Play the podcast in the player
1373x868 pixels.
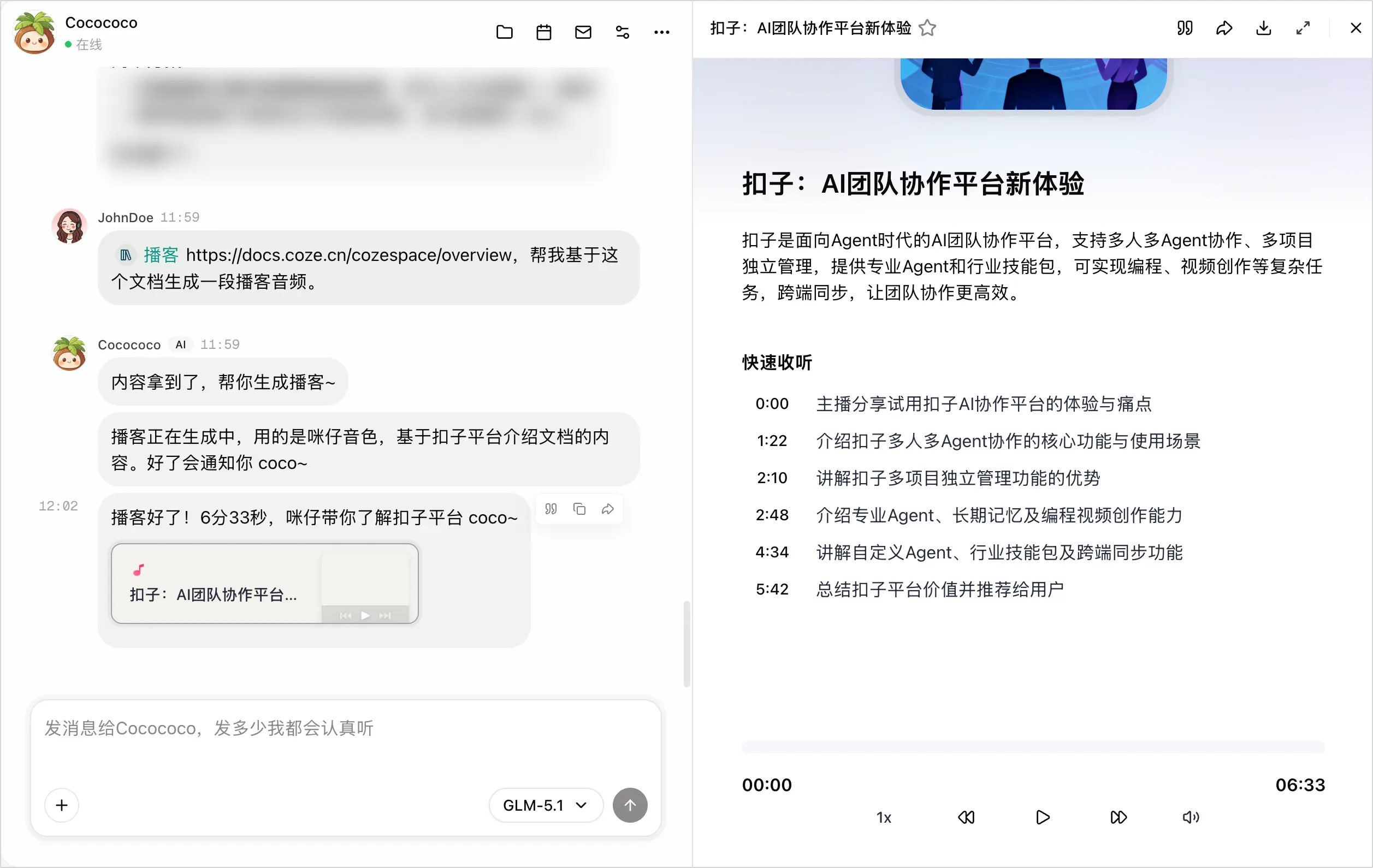point(1042,817)
